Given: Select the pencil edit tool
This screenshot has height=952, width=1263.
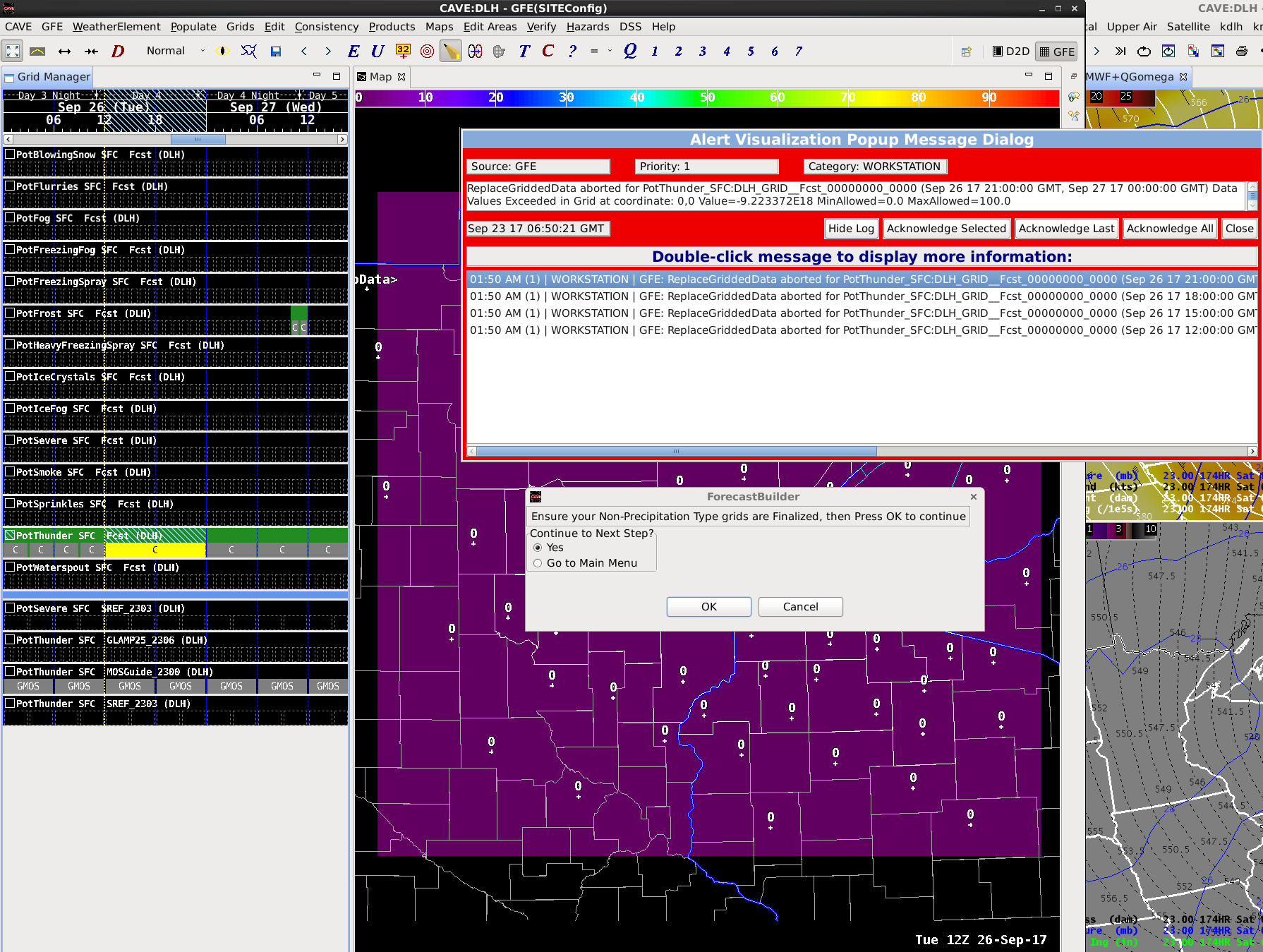Looking at the screenshot, I should coord(451,52).
